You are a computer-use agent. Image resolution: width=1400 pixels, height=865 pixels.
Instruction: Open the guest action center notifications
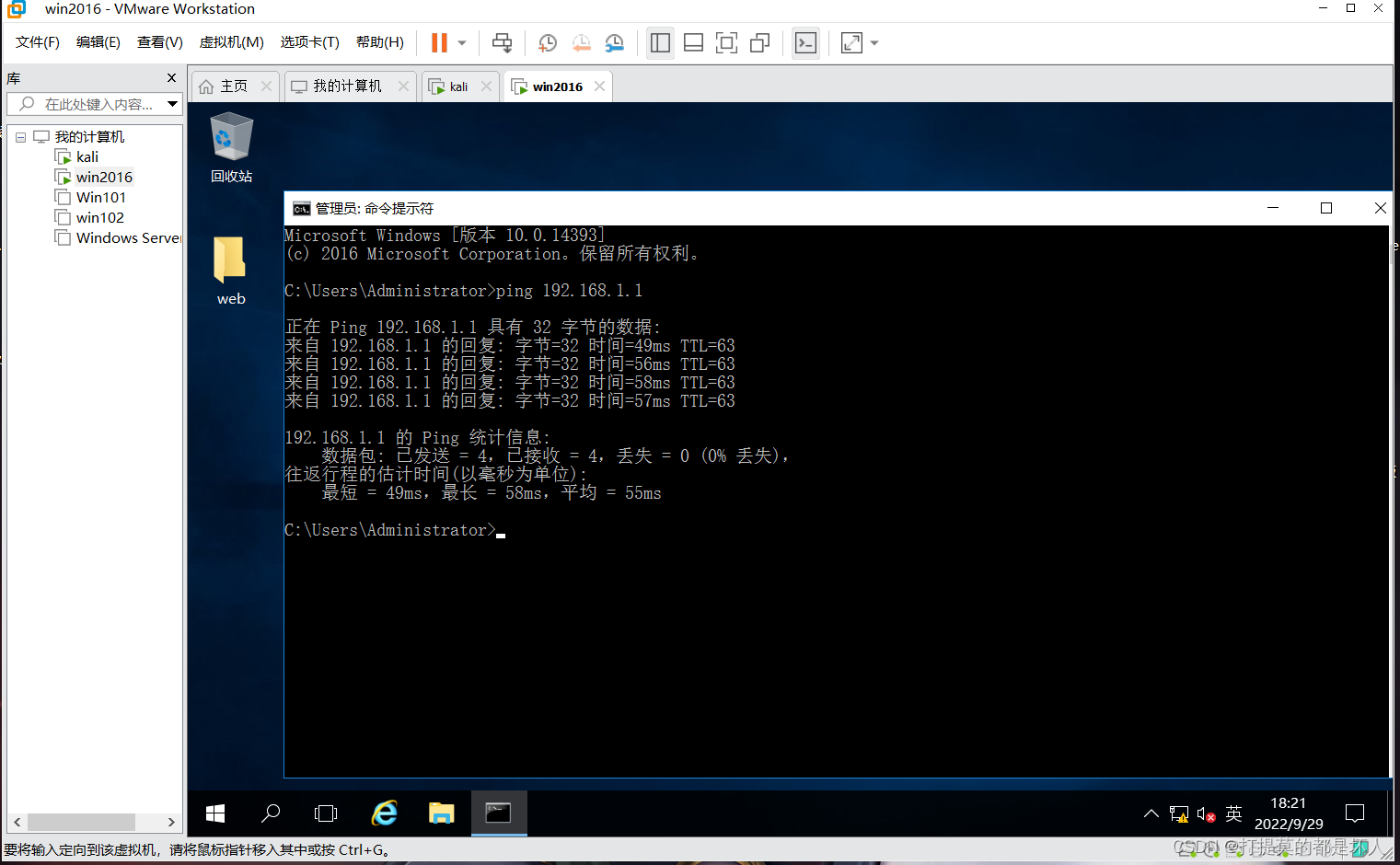[x=1355, y=813]
